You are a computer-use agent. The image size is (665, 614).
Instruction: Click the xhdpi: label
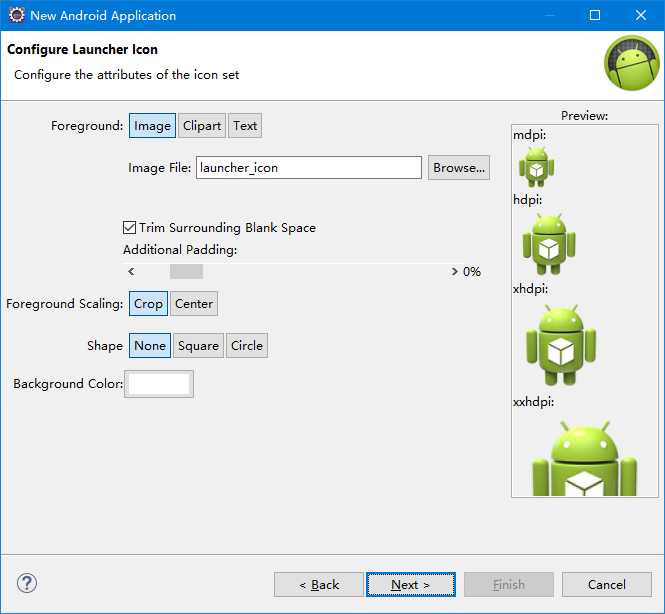pos(531,289)
